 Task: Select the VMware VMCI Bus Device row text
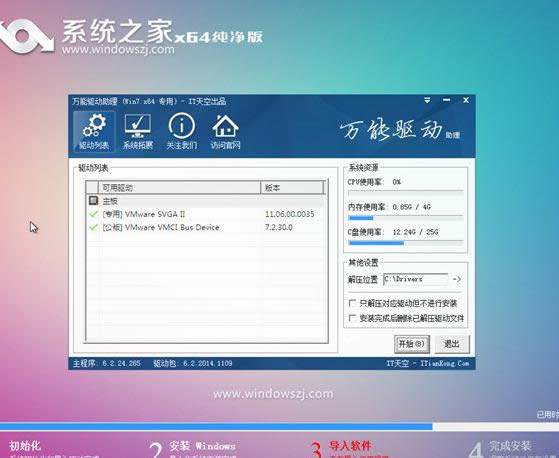pos(161,227)
